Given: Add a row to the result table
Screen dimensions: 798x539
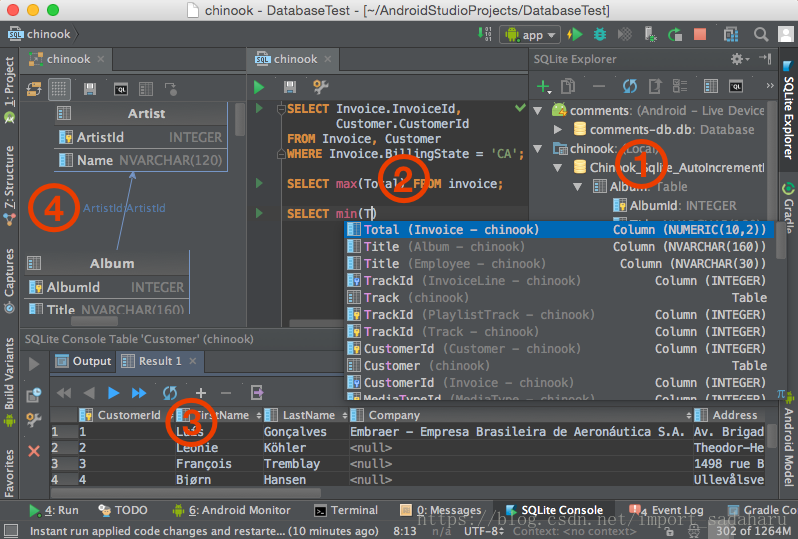Looking at the screenshot, I should click(x=201, y=393).
